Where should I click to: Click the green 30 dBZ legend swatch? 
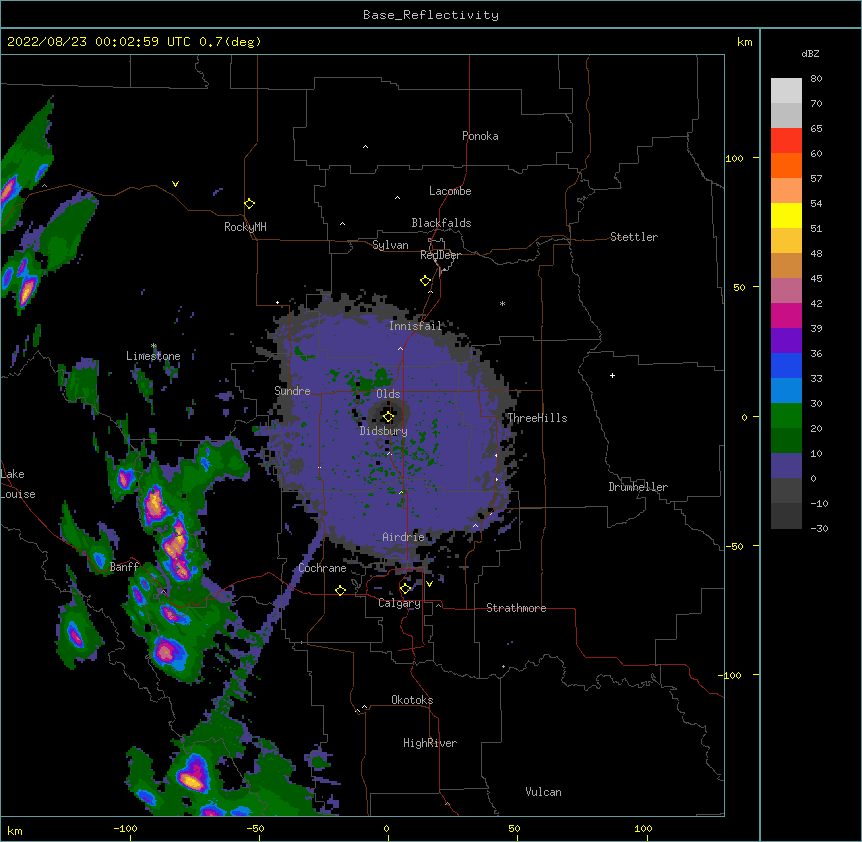pyautogui.click(x=786, y=416)
